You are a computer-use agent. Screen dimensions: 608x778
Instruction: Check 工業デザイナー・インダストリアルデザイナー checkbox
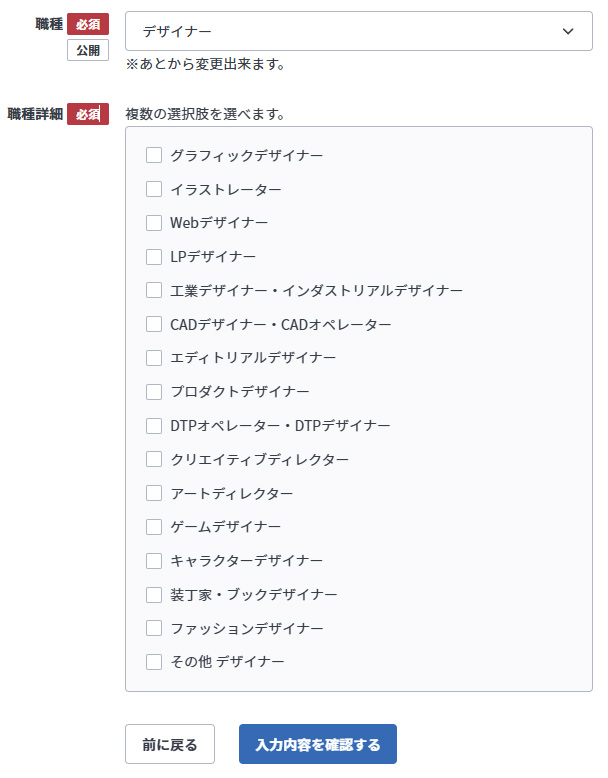tap(154, 290)
